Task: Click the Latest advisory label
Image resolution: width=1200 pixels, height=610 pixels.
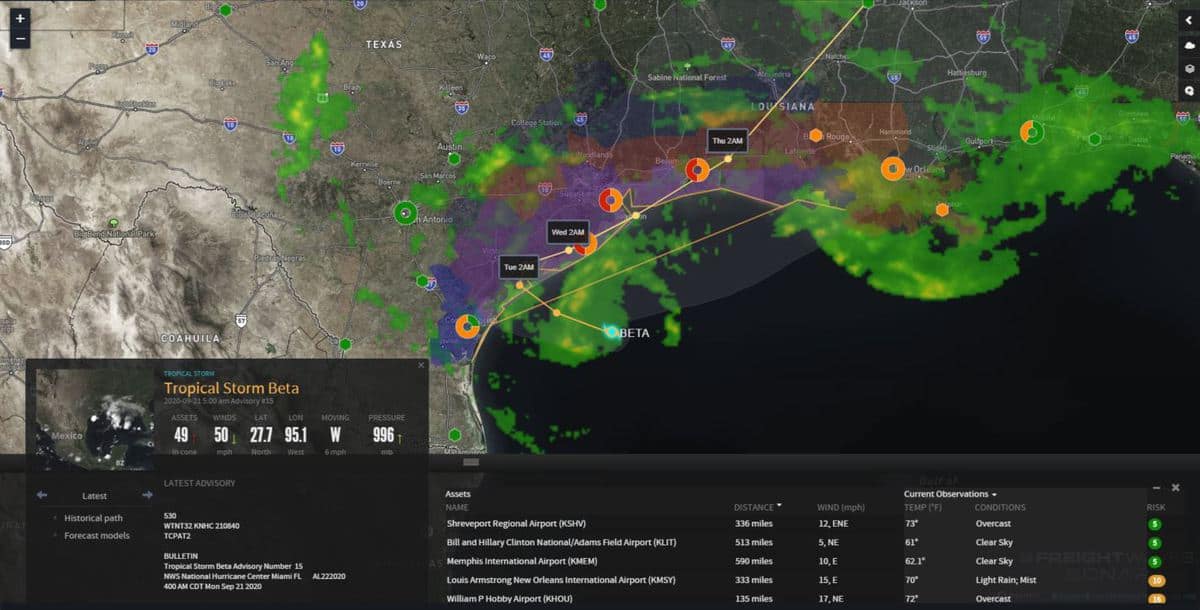Action: 95,495
